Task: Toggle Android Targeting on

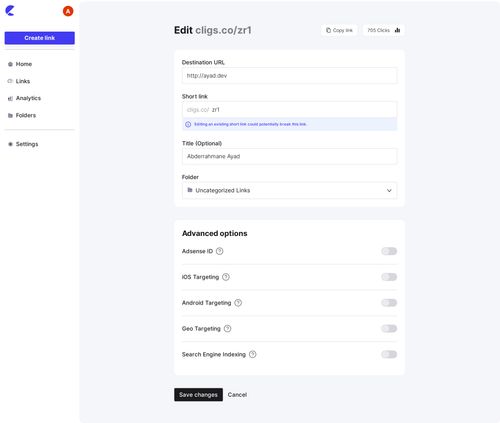Action: (x=389, y=303)
